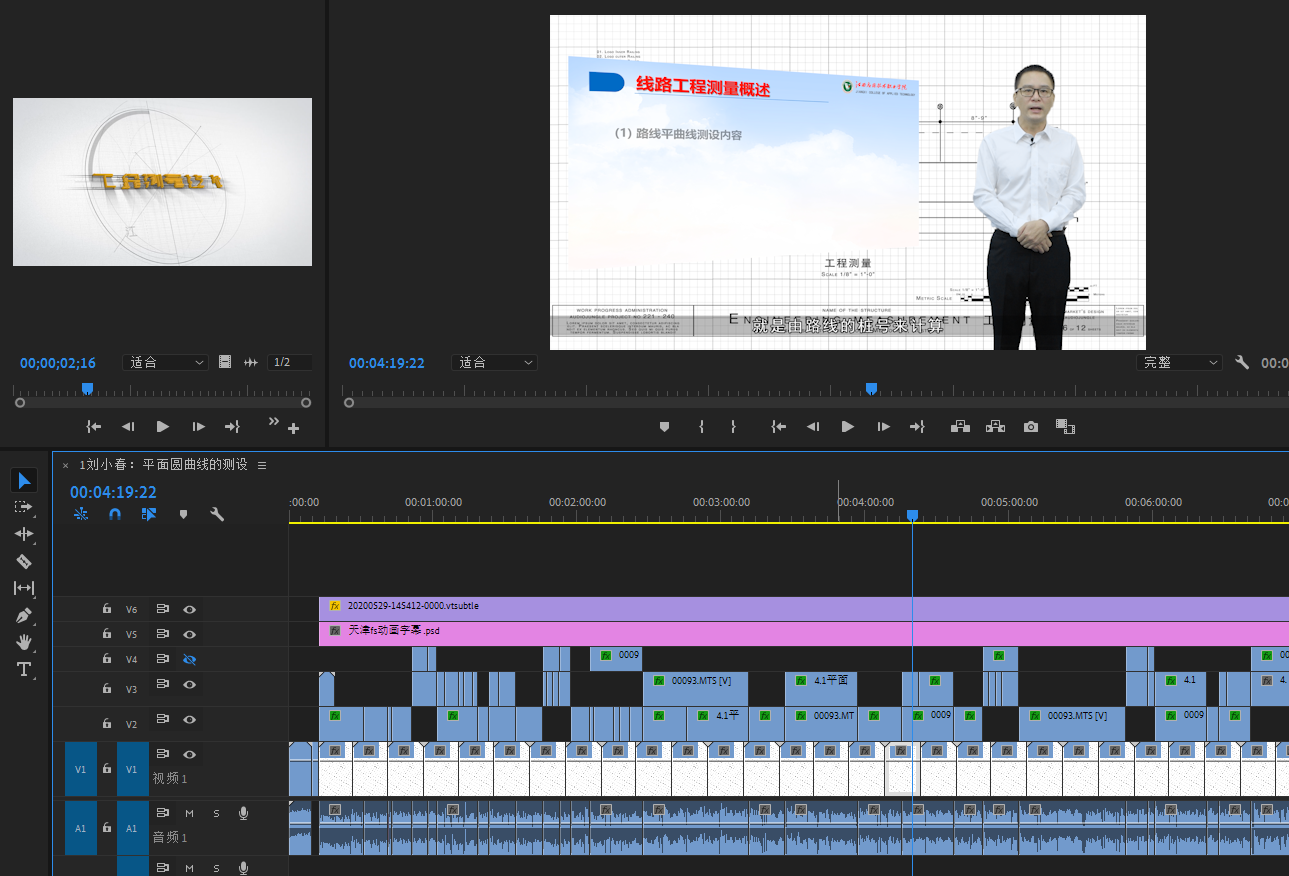1289x876 pixels.
Task: Select the Type tool
Action: point(24,669)
